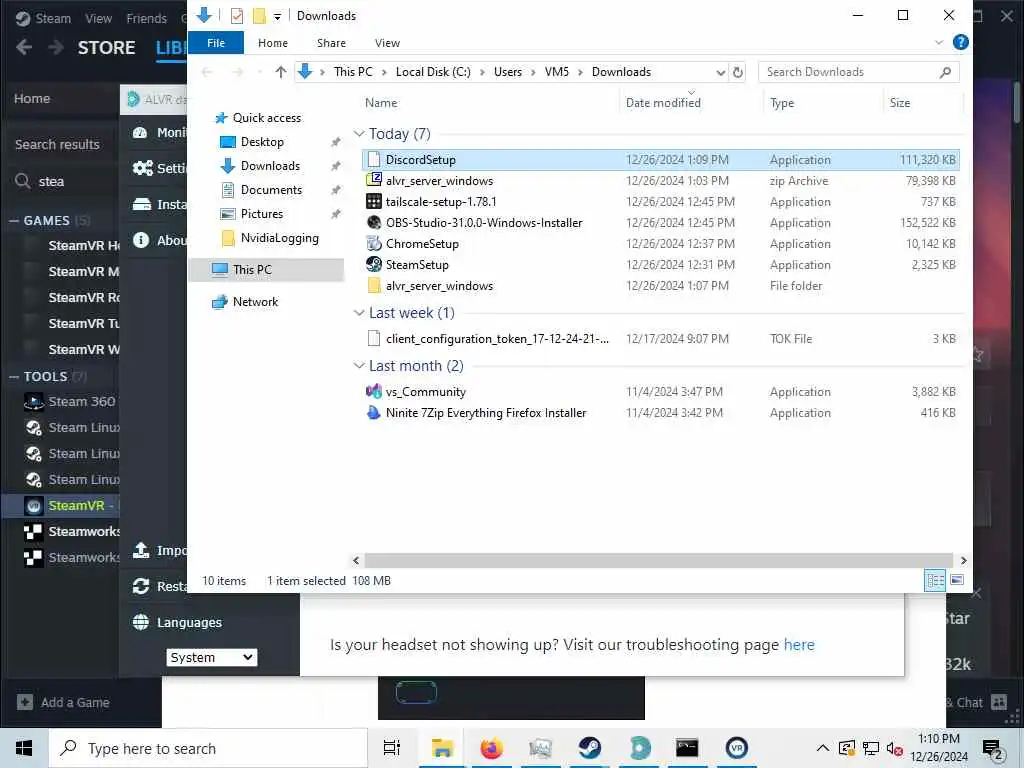This screenshot has height=768, width=1024.
Task: Select tailscale-setup-1.78.1 installer icon
Action: point(374,202)
